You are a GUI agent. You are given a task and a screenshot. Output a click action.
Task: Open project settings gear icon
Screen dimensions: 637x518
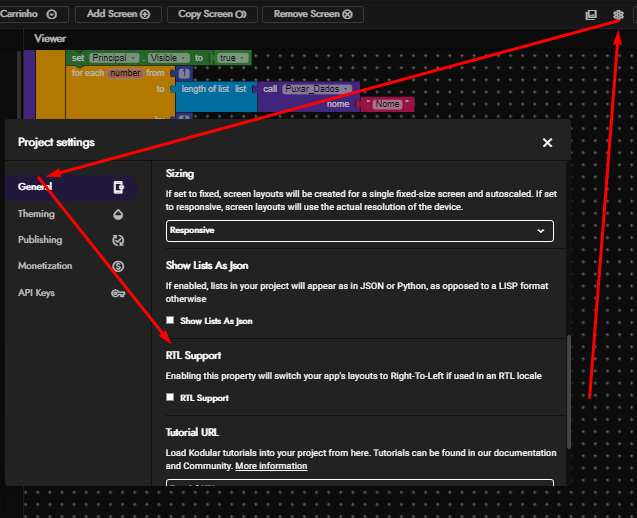coord(618,15)
